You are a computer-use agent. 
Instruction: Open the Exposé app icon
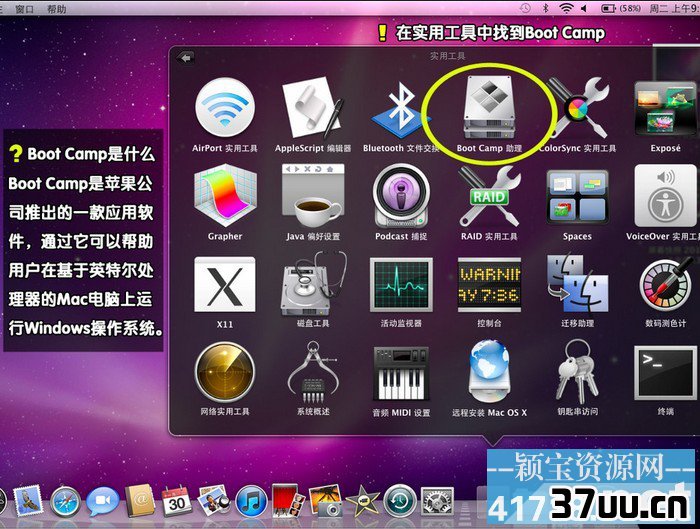tap(665, 108)
